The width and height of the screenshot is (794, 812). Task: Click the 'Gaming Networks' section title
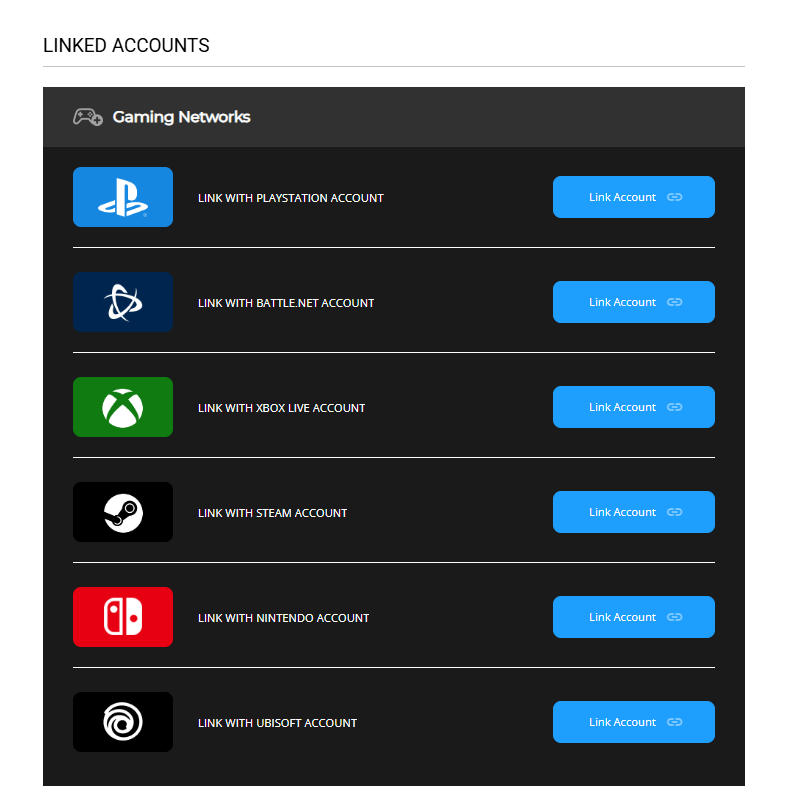coord(181,118)
